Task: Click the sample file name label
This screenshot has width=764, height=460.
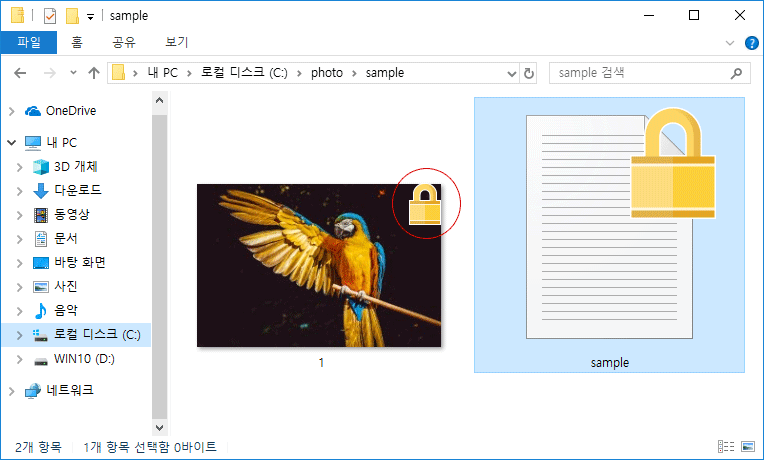Action: click(x=610, y=363)
